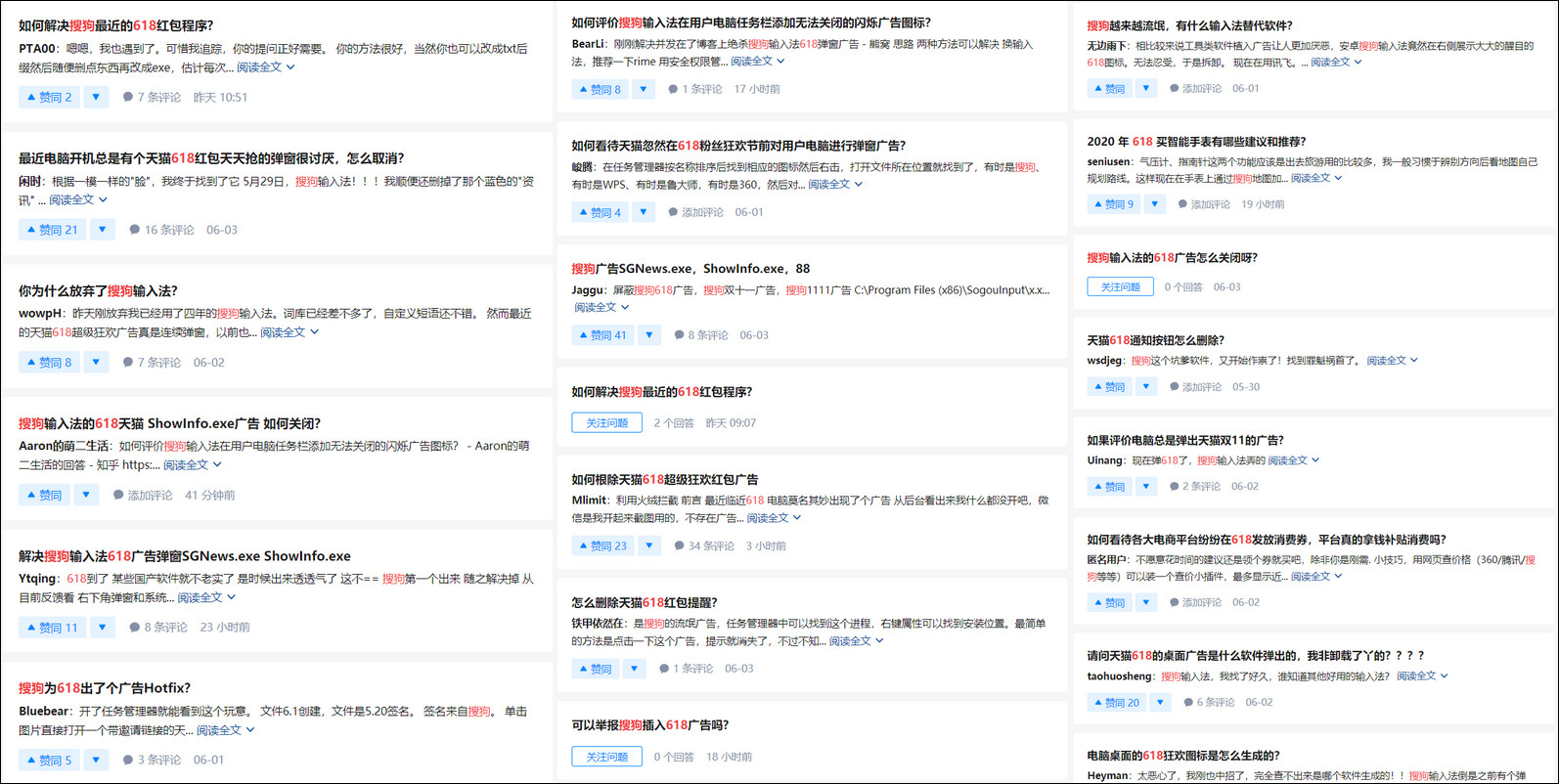Expand 阅读全文 on PTA00's answer
Screen dimensions: 1559x784
tap(265, 67)
